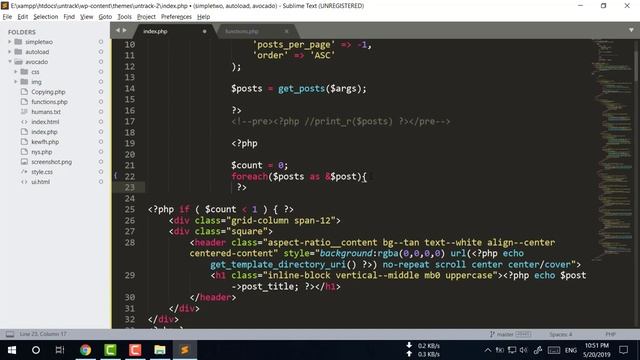Image resolution: width=640 pixels, height=360 pixels.
Task: Click the ENG language indicator
Action: click(x=571, y=350)
